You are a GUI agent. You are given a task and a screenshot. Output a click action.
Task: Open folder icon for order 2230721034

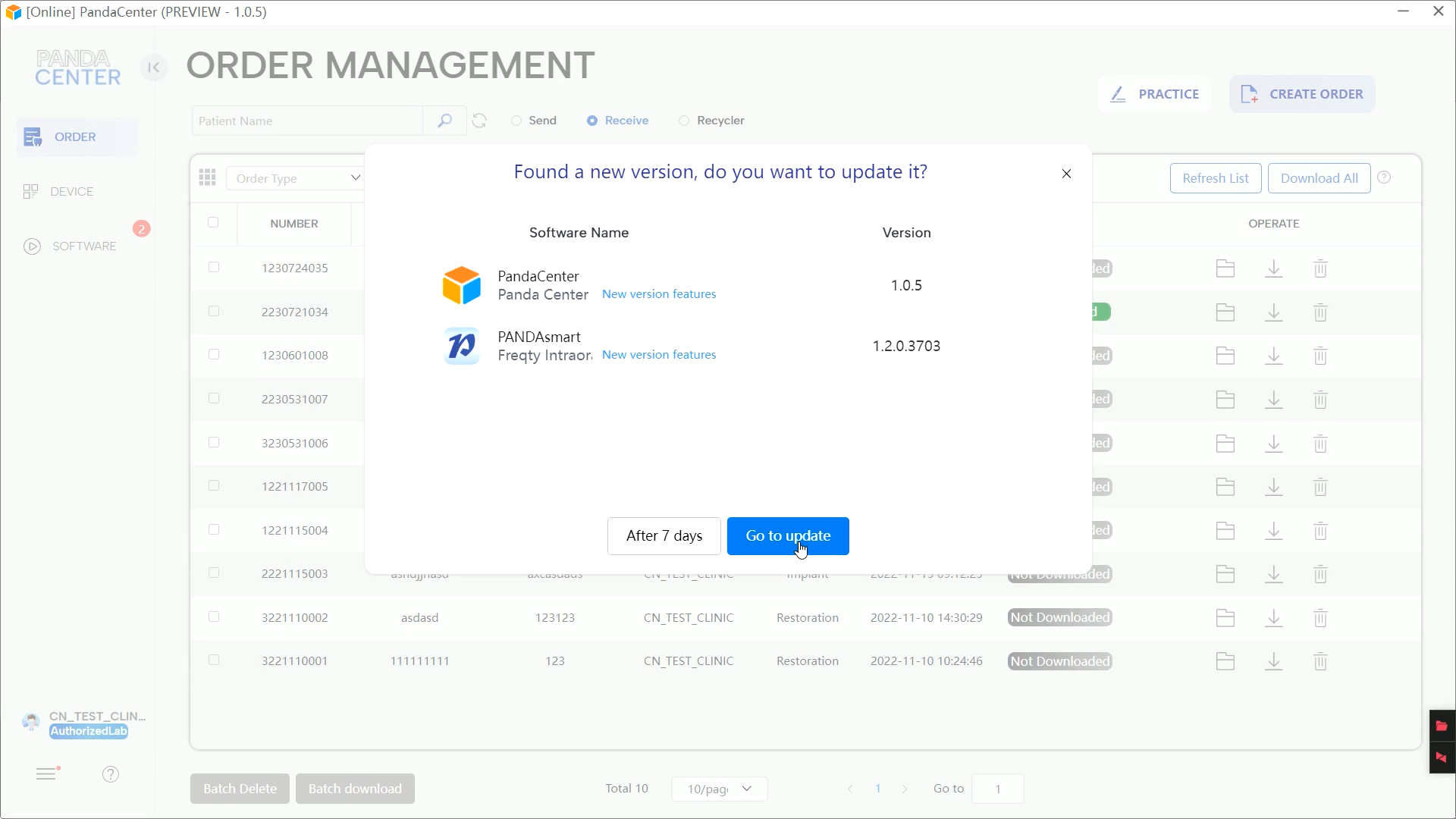coord(1225,312)
